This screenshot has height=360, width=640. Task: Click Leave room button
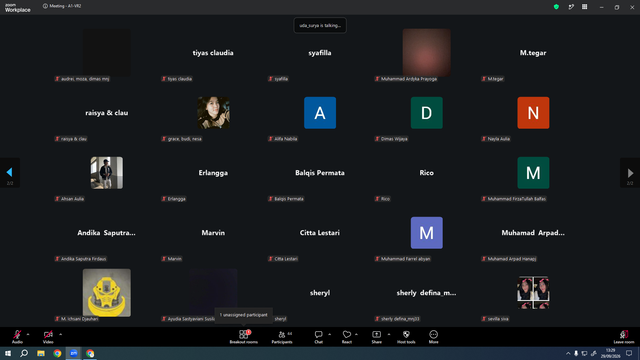coord(624,337)
